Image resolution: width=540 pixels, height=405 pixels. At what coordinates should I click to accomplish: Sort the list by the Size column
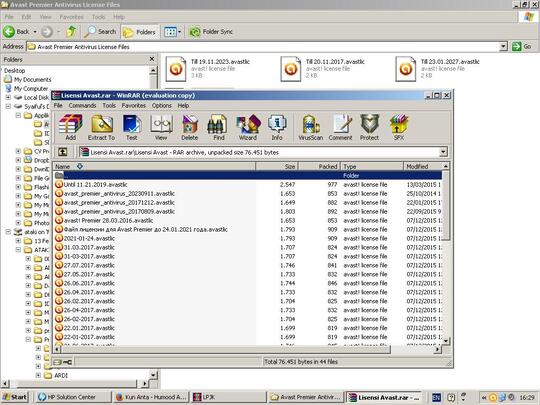277,167
